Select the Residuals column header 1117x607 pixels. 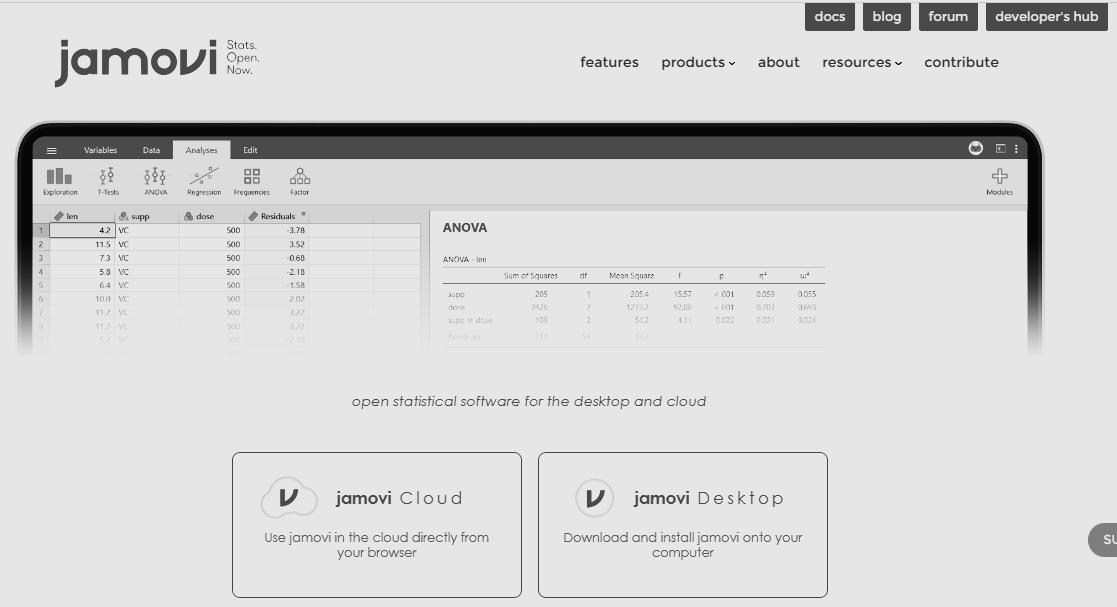276,216
